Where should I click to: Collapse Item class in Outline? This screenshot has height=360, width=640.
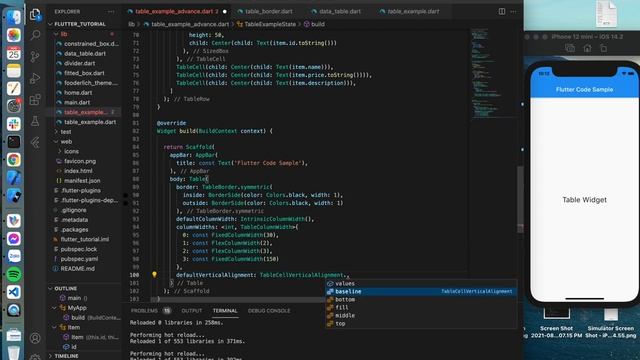click(54, 327)
